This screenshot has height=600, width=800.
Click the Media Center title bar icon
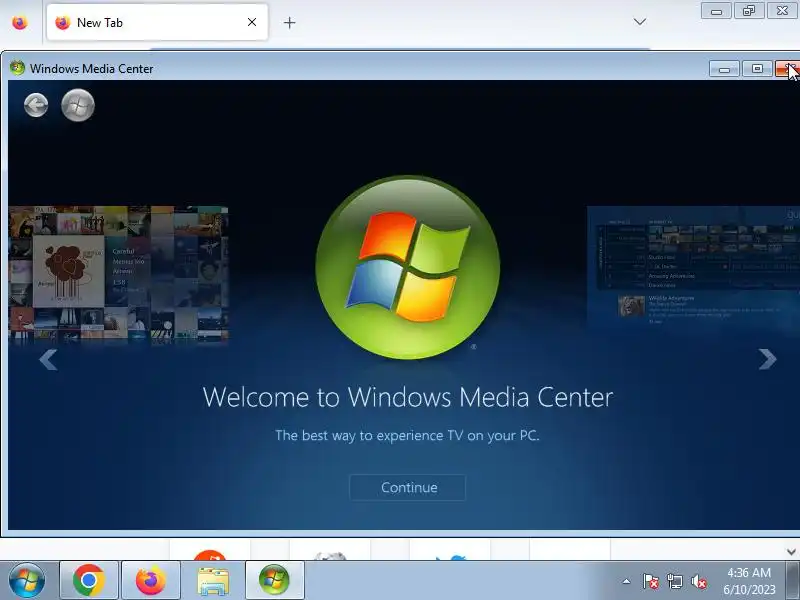click(17, 68)
